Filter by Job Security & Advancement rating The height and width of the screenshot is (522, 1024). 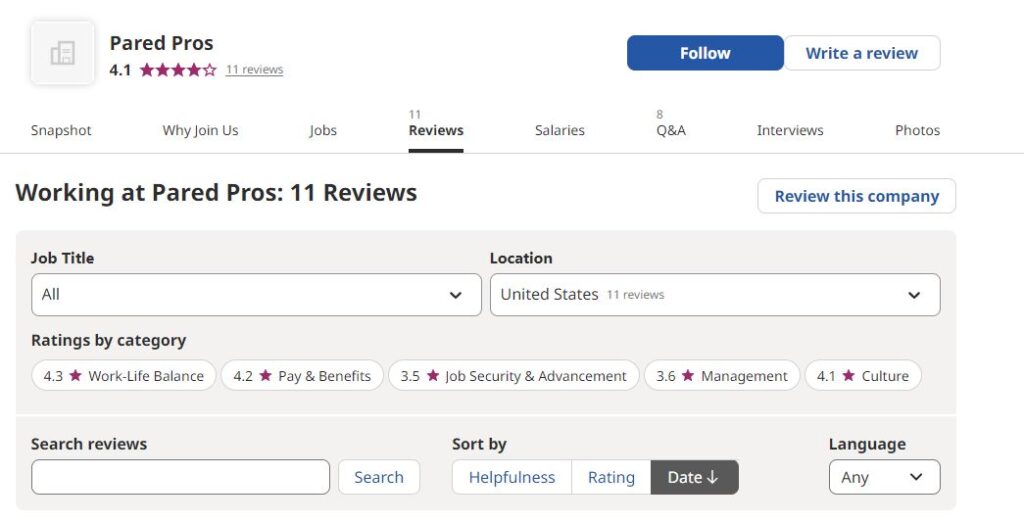(x=513, y=376)
